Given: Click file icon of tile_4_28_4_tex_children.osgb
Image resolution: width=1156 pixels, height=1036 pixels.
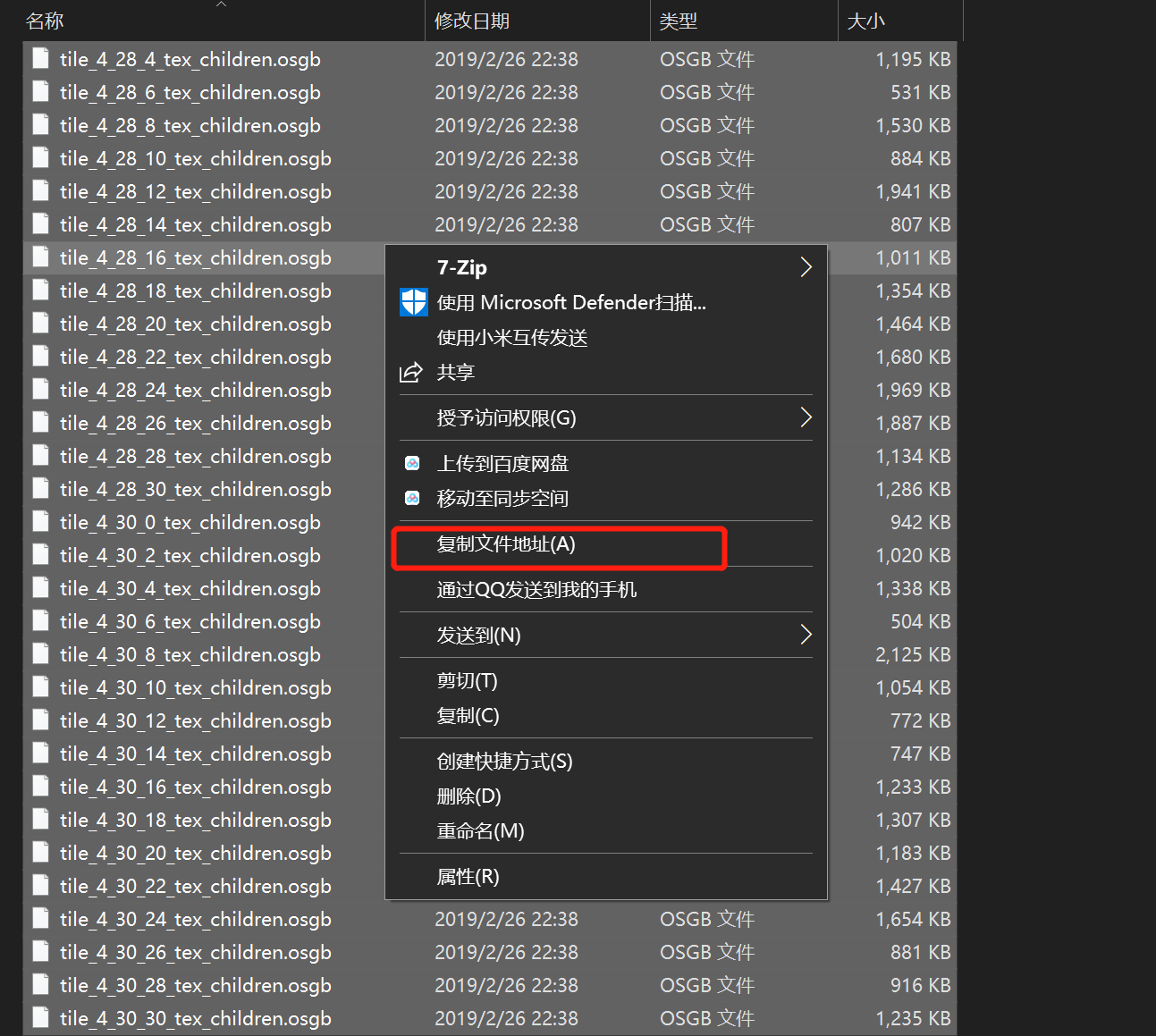Looking at the screenshot, I should pos(40,59).
